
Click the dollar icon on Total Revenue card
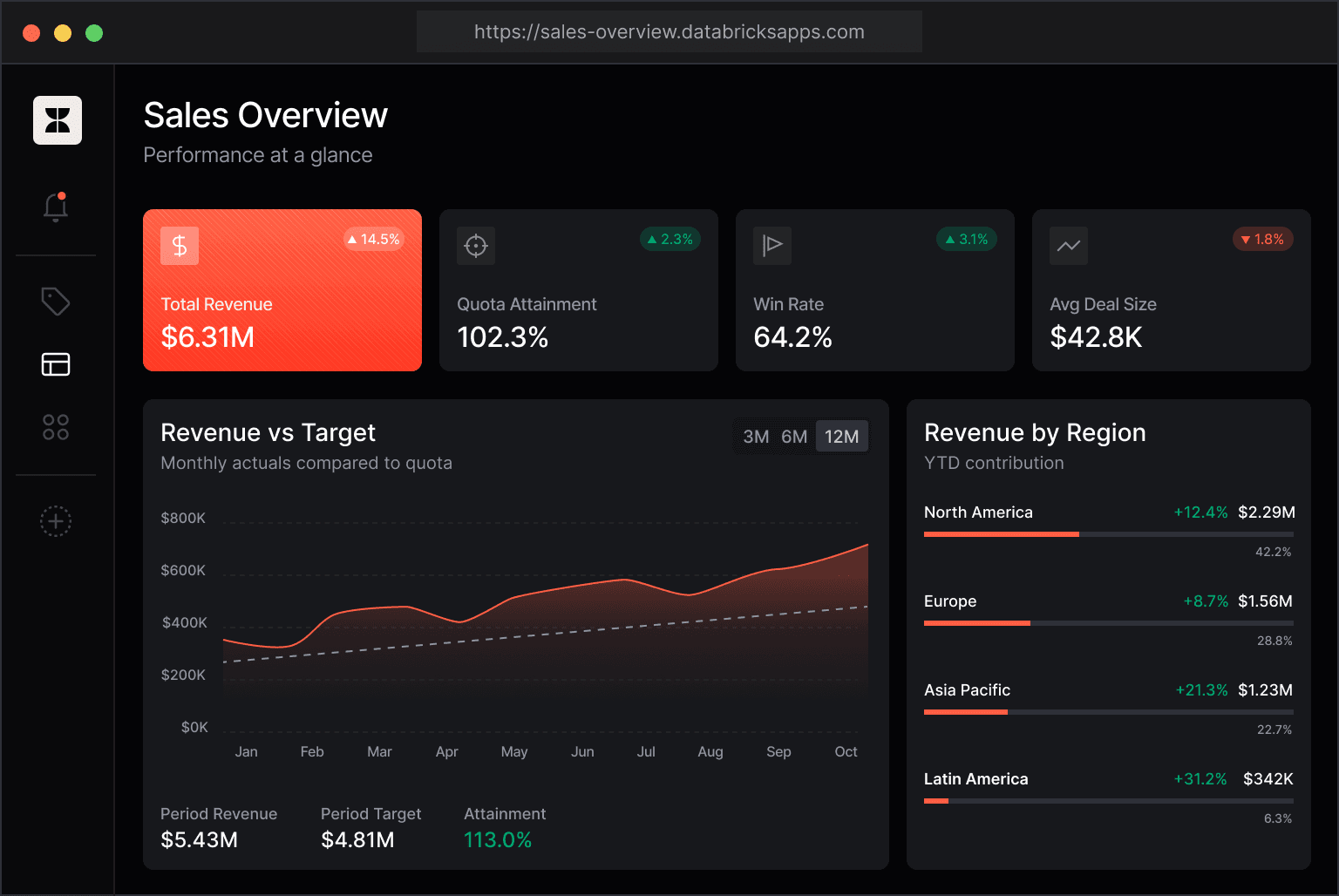tap(180, 246)
